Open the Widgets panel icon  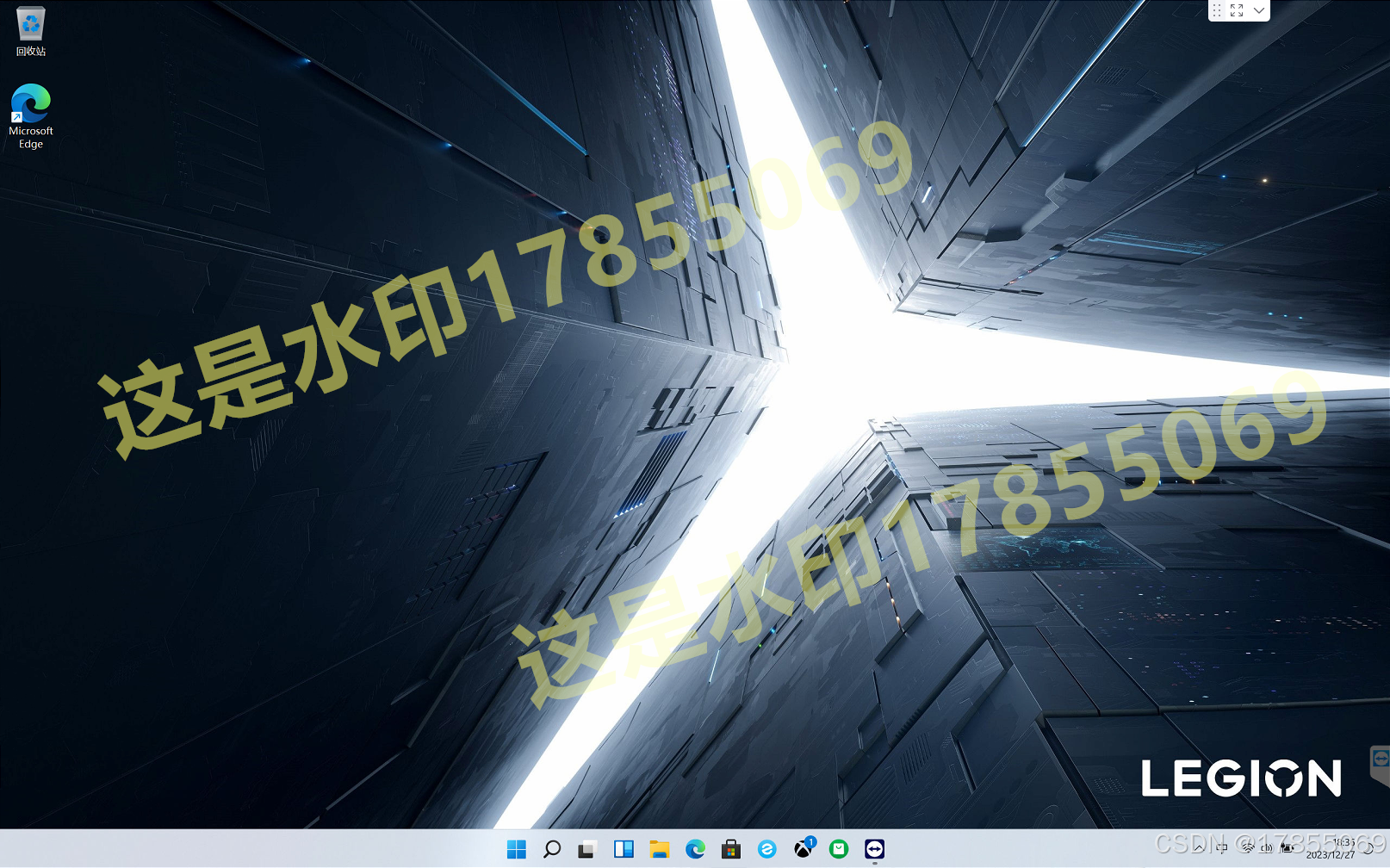click(x=624, y=849)
